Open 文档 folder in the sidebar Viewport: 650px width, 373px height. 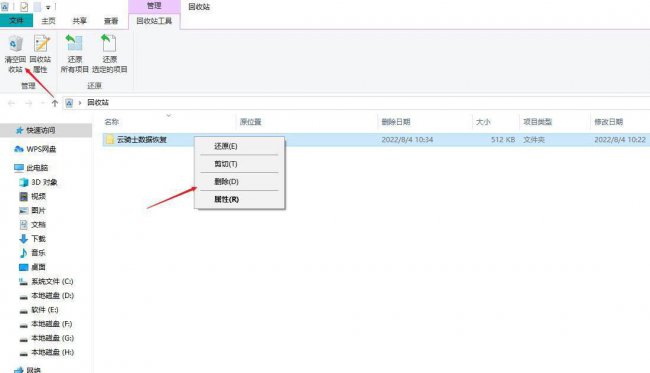pos(39,225)
